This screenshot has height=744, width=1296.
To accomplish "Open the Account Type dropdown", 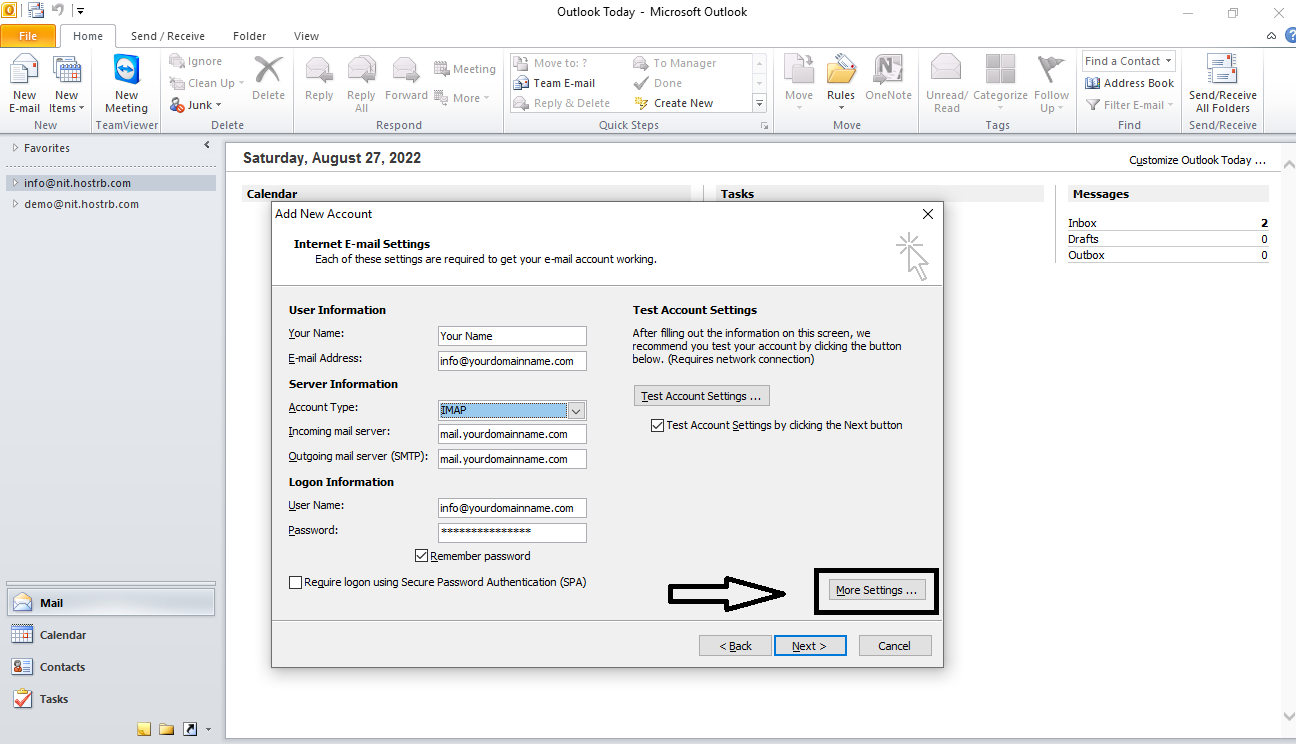I will [576, 410].
